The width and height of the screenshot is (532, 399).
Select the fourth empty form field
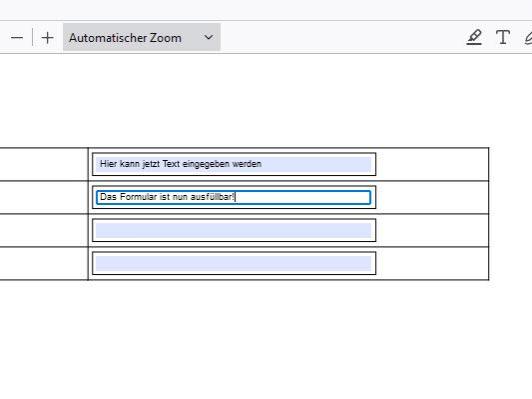pyautogui.click(x=233, y=263)
